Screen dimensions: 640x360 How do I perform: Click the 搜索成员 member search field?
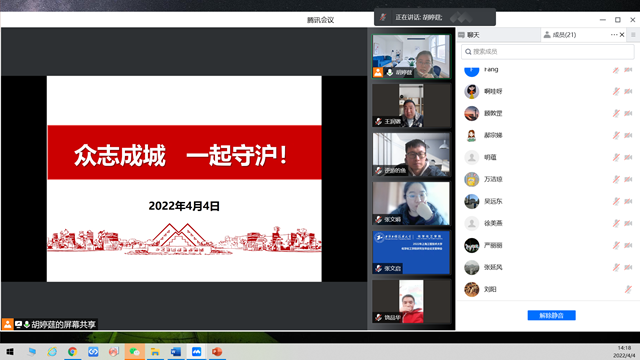[x=547, y=52]
